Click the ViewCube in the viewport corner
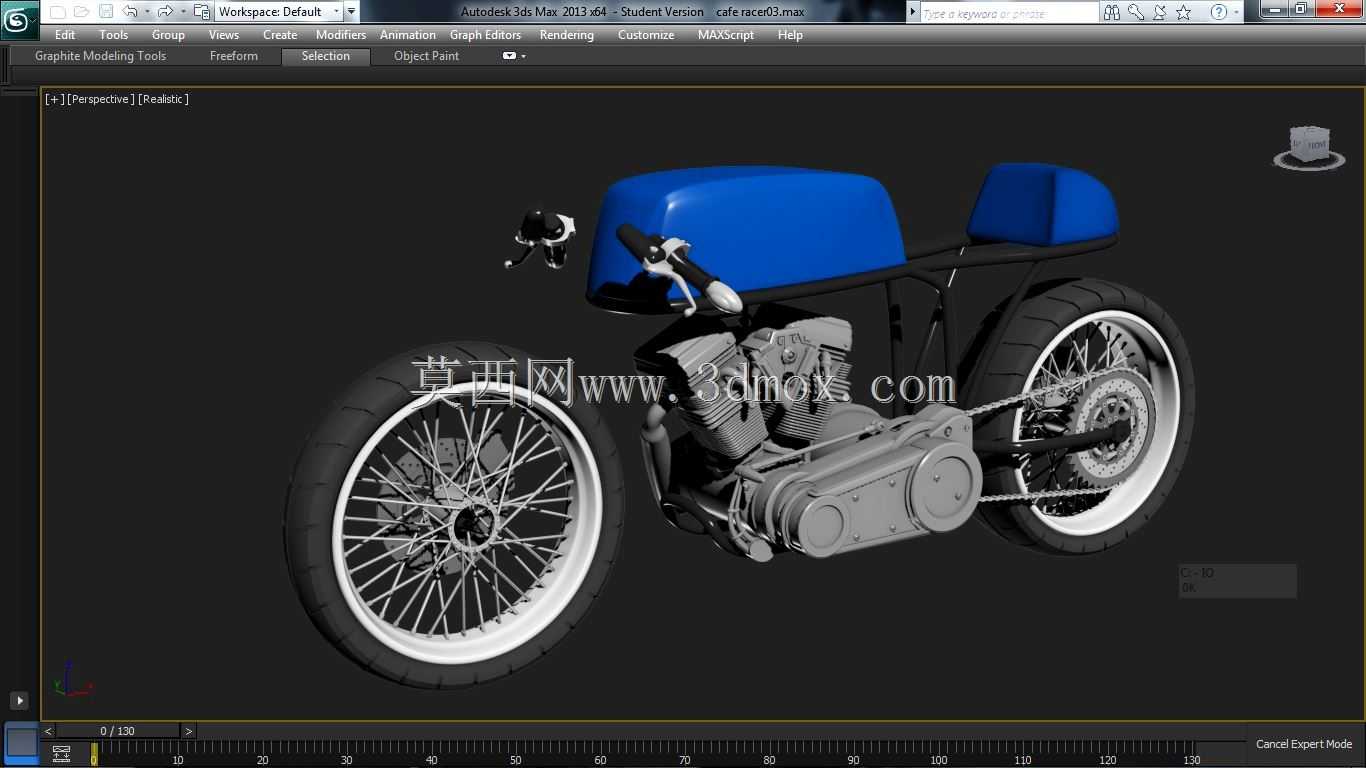This screenshot has height=768, width=1366. pos(1309,146)
